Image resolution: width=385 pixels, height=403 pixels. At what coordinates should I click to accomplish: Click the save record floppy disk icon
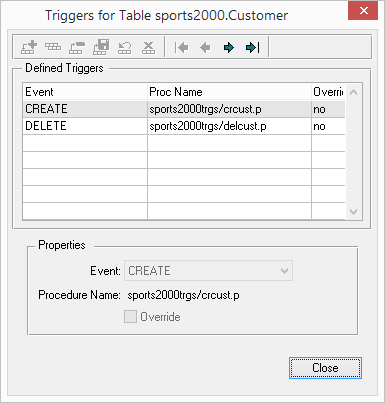[101, 47]
